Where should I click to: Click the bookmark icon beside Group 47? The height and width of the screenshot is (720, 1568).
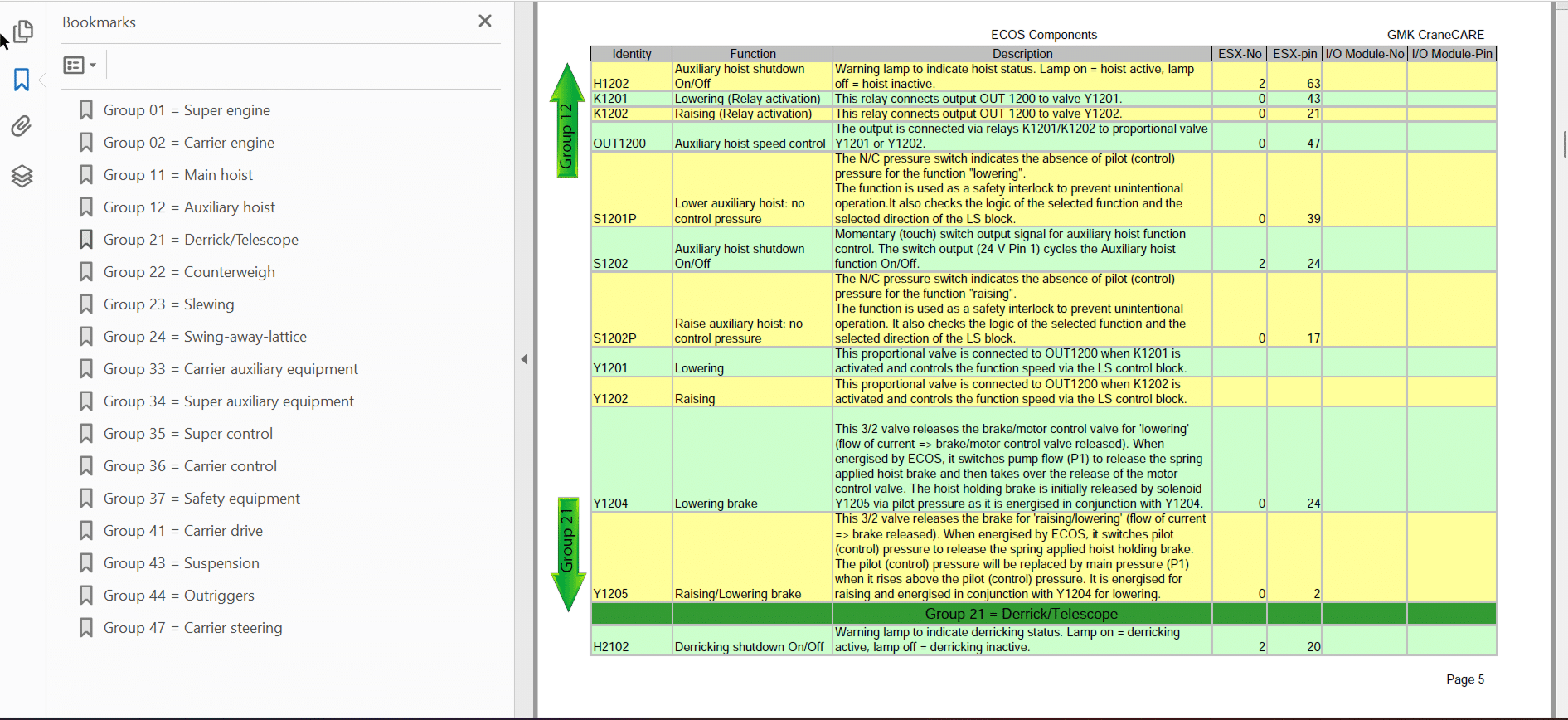click(85, 628)
